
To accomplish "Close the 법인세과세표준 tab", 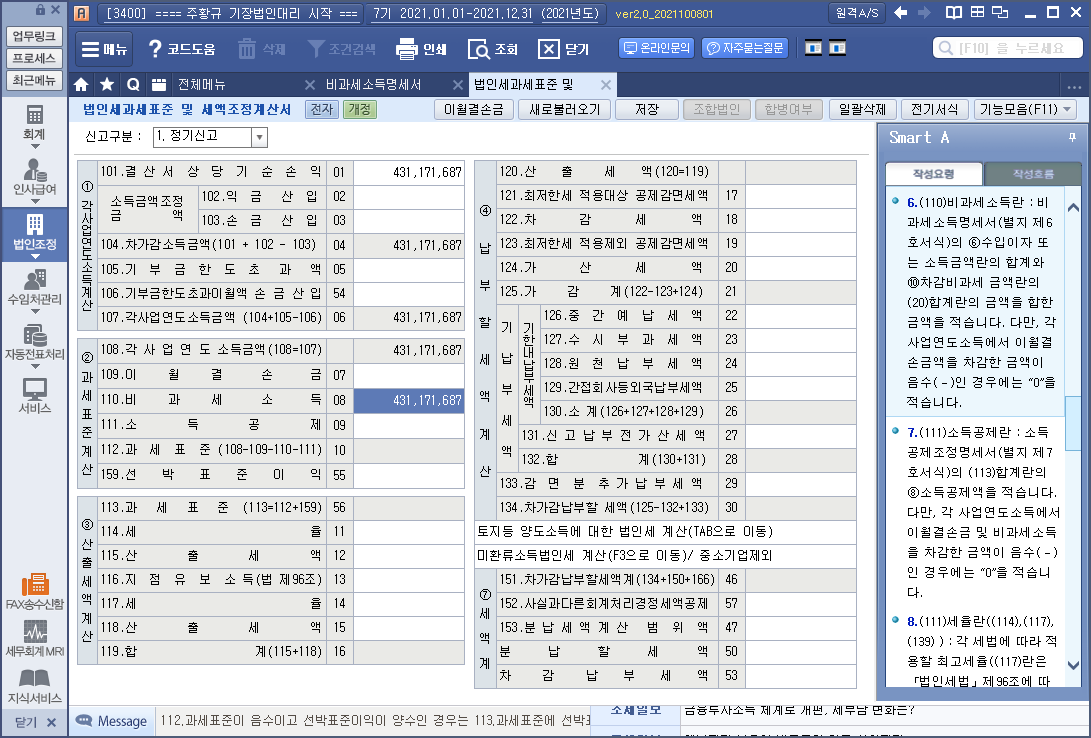I will click(605, 85).
